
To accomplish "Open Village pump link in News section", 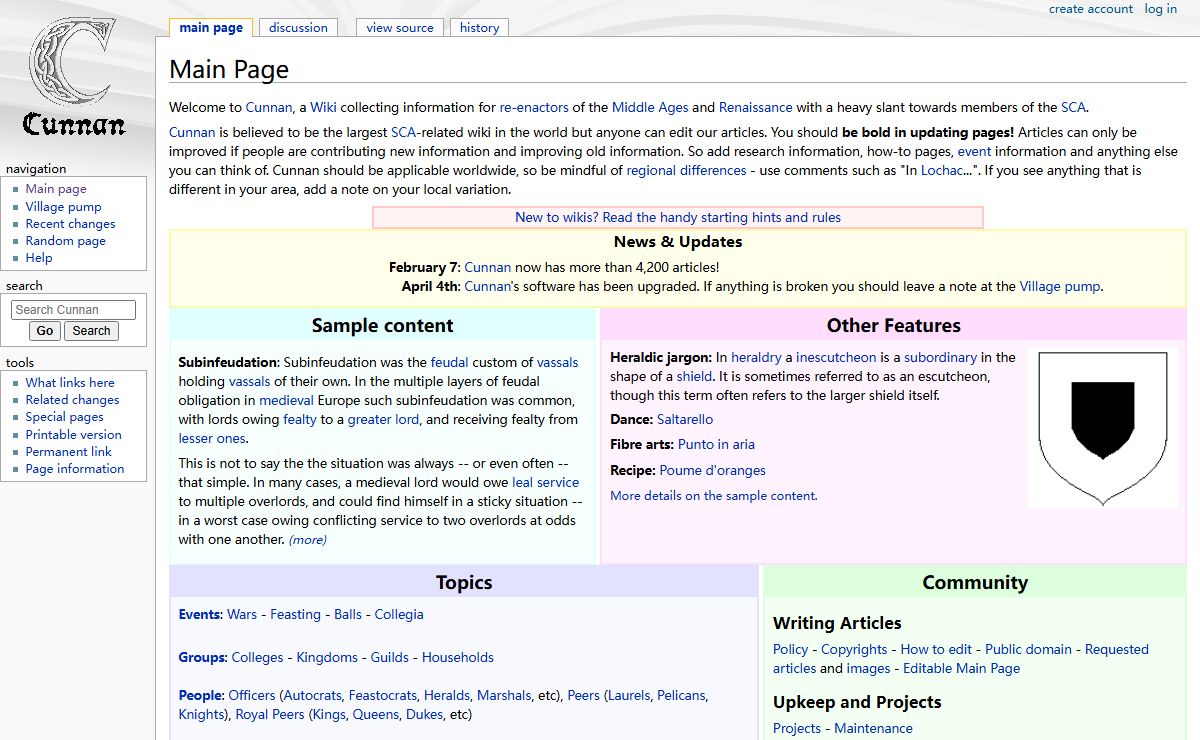I will (1060, 287).
